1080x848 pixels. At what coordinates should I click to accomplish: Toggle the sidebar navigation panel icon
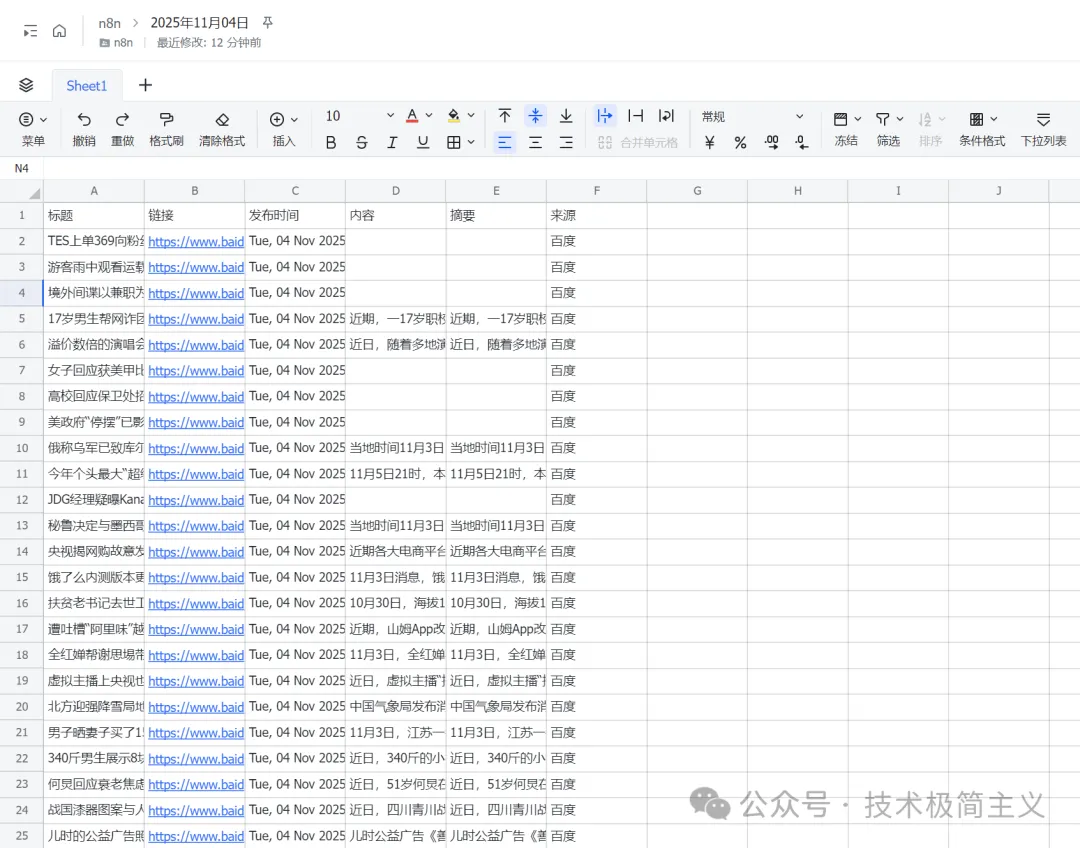[30, 31]
